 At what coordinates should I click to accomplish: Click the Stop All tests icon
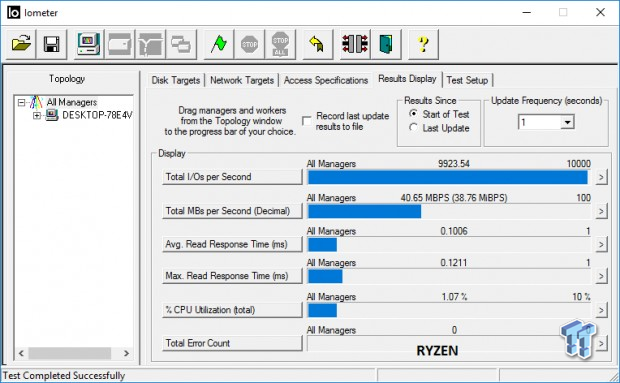[280, 44]
